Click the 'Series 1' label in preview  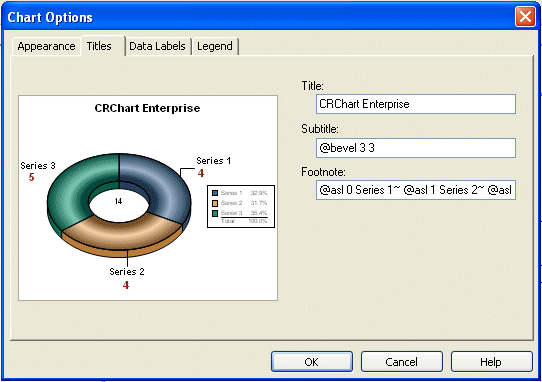pyautogui.click(x=214, y=161)
